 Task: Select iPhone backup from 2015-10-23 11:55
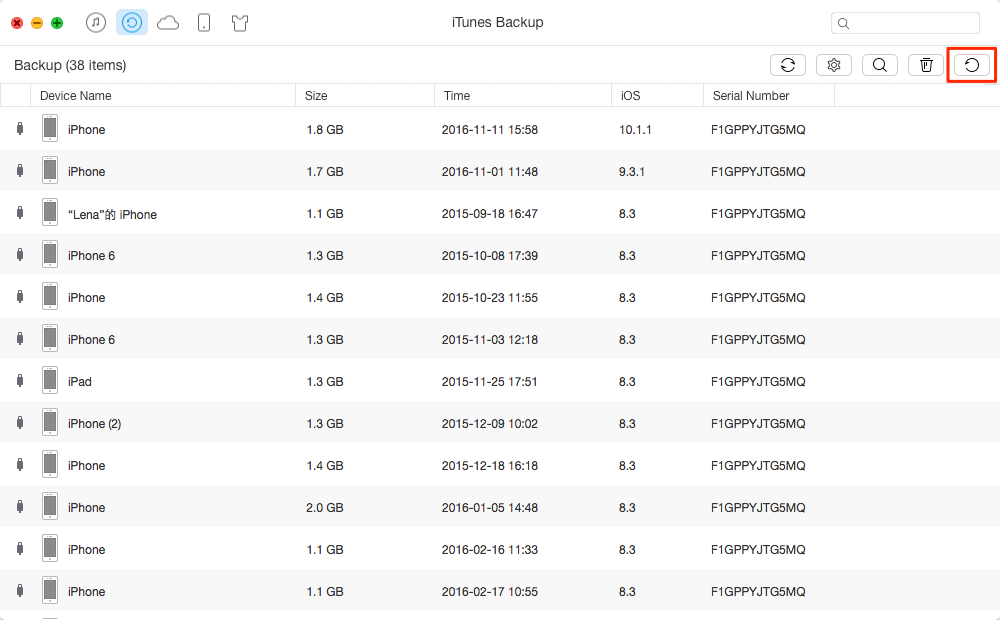500,297
